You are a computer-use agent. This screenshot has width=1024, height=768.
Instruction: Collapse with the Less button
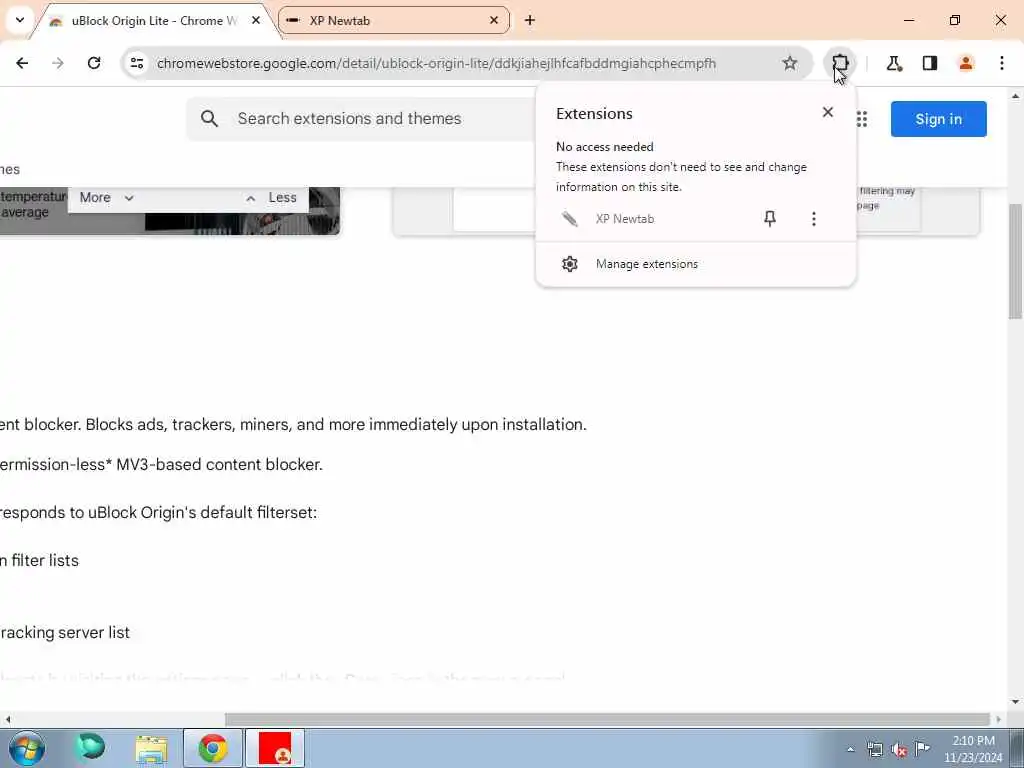click(271, 197)
